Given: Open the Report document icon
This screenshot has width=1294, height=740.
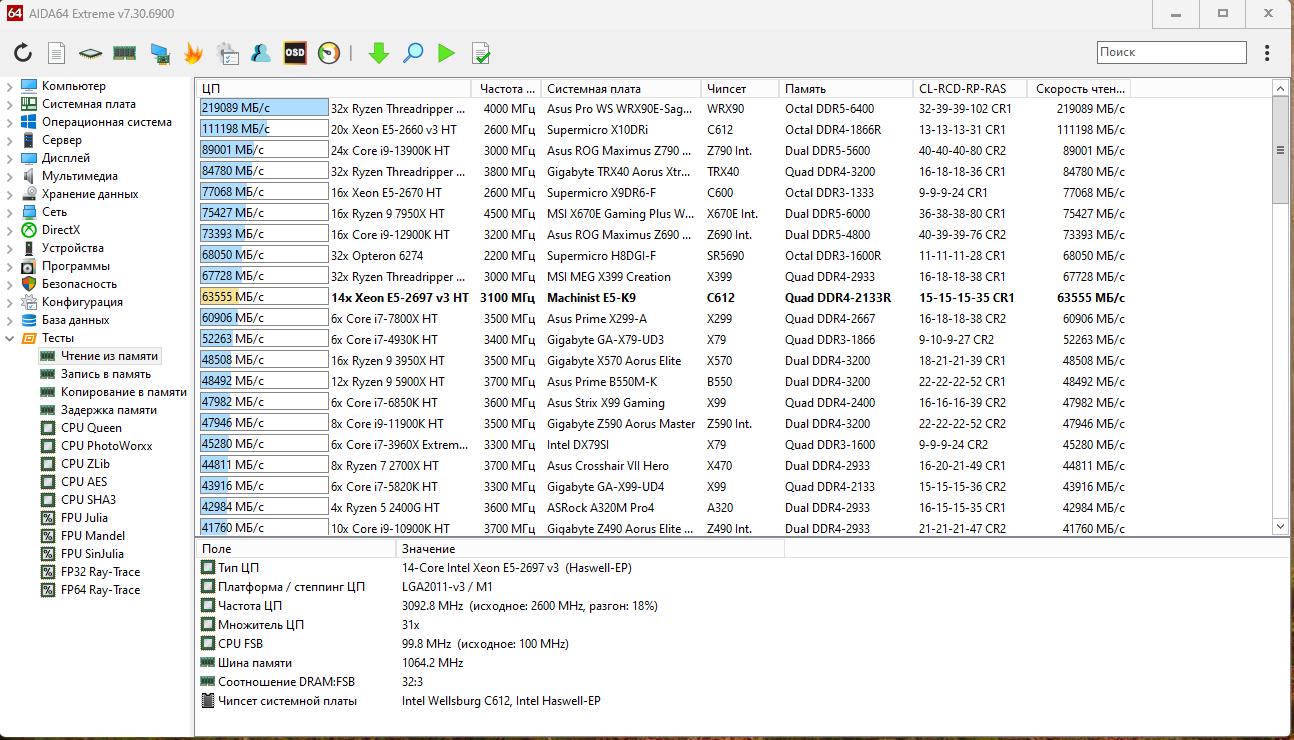Looking at the screenshot, I should coord(57,53).
